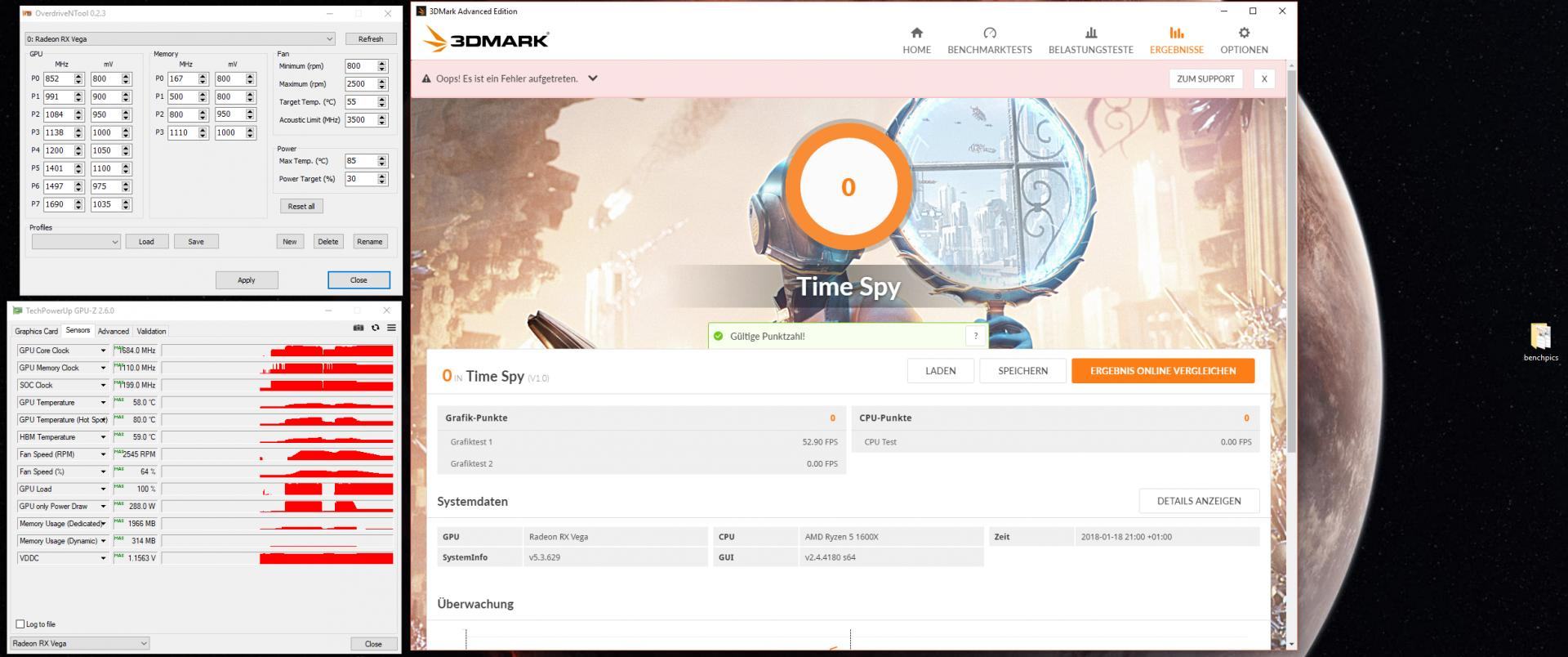Dismiss the error banner with X
The width and height of the screenshot is (1568, 657).
pos(1264,78)
